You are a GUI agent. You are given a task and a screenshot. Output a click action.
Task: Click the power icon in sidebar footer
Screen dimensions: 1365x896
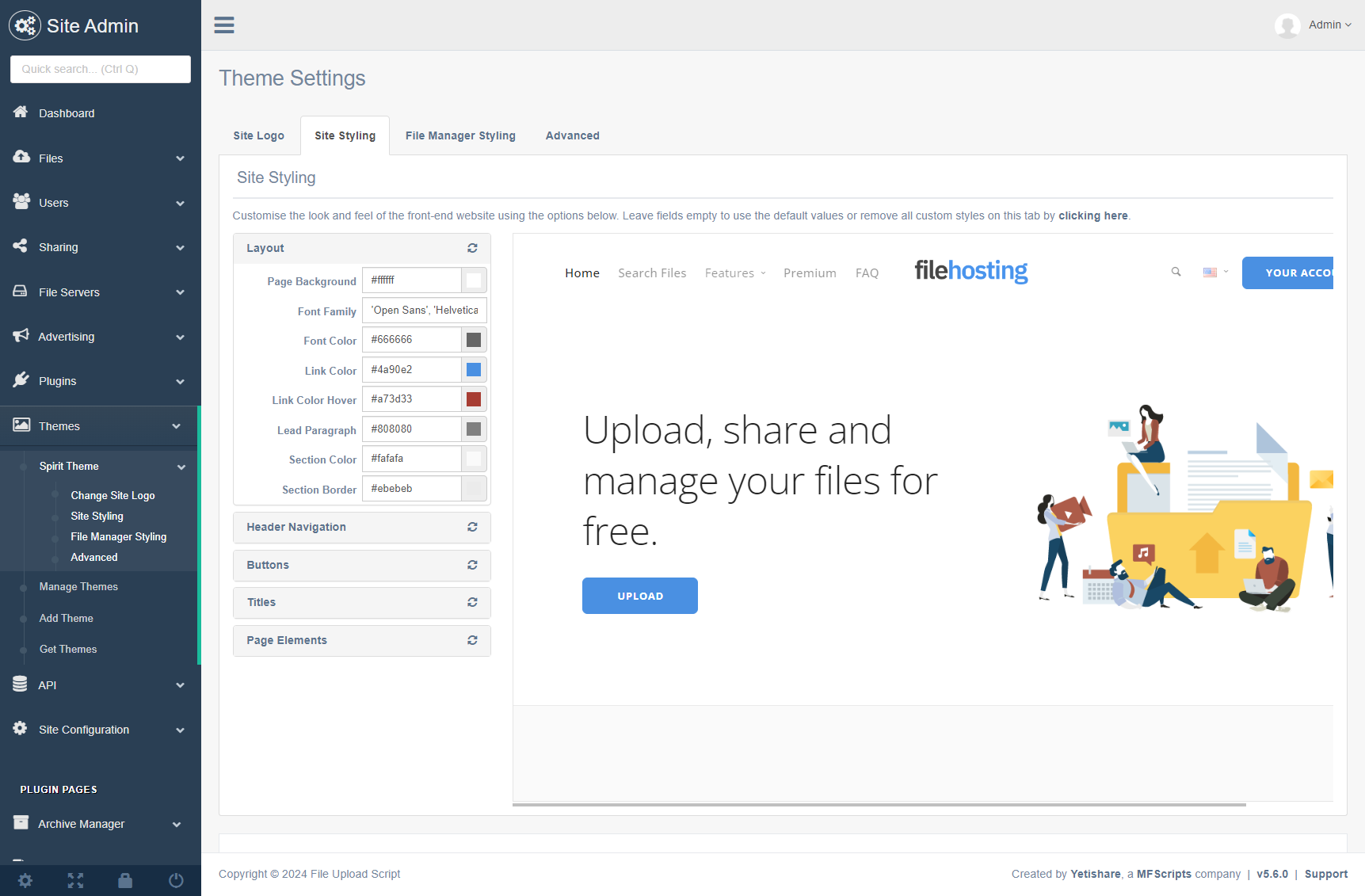tap(176, 880)
